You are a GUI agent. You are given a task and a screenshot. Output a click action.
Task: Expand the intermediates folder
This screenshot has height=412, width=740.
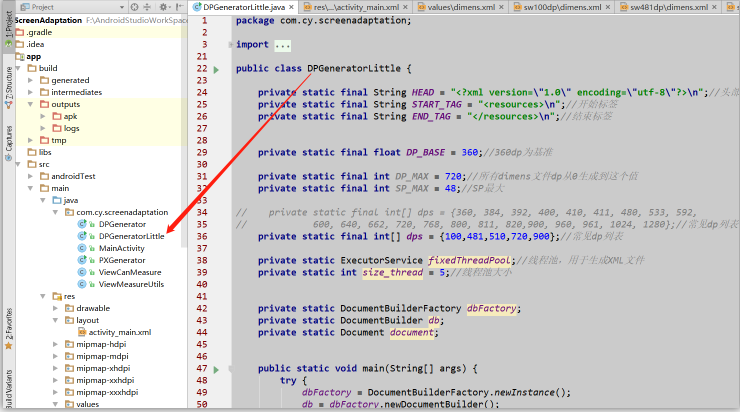[31, 92]
